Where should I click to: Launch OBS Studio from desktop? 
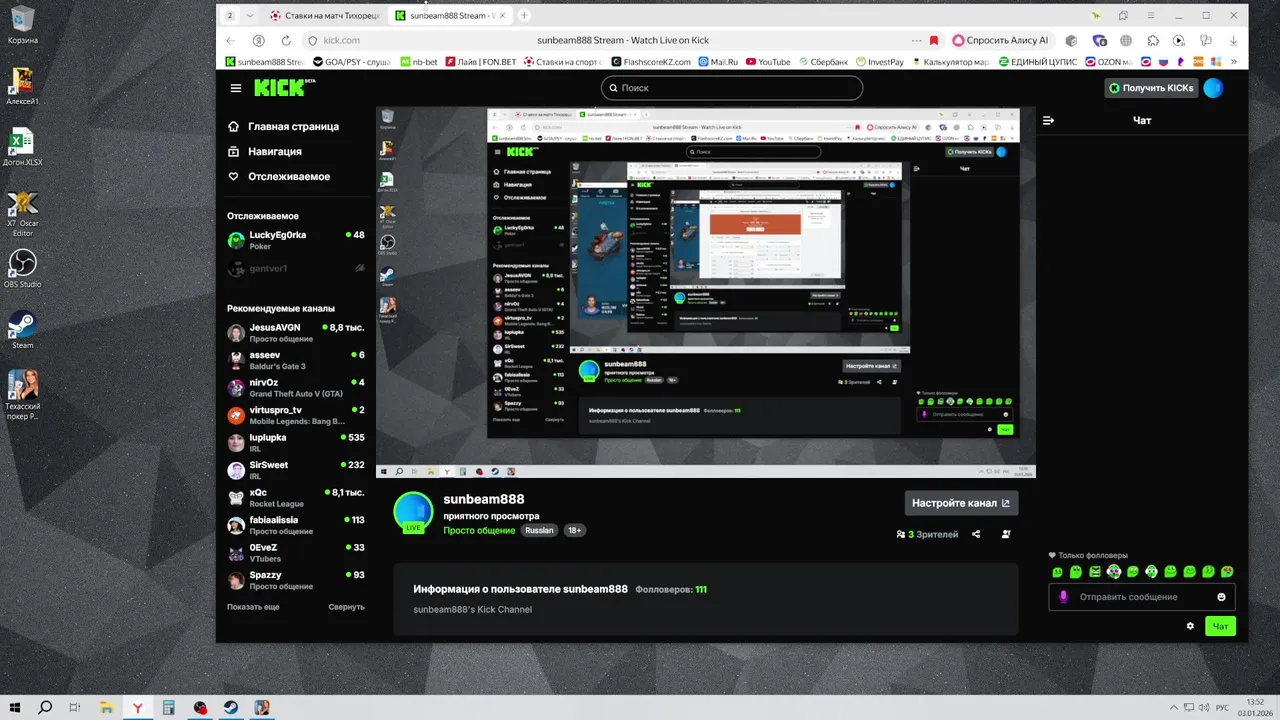tap(22, 269)
